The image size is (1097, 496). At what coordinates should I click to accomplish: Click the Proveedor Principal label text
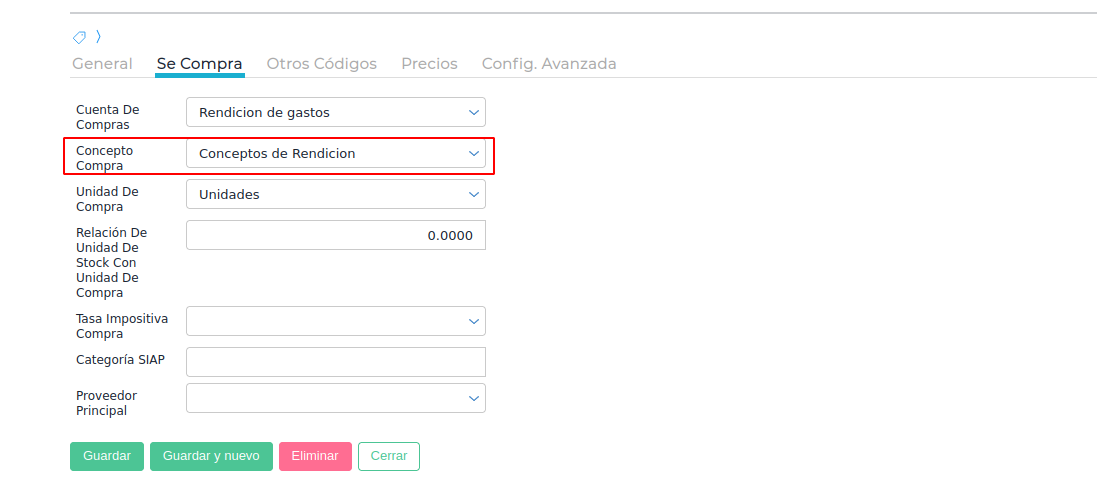pyautogui.click(x=106, y=403)
